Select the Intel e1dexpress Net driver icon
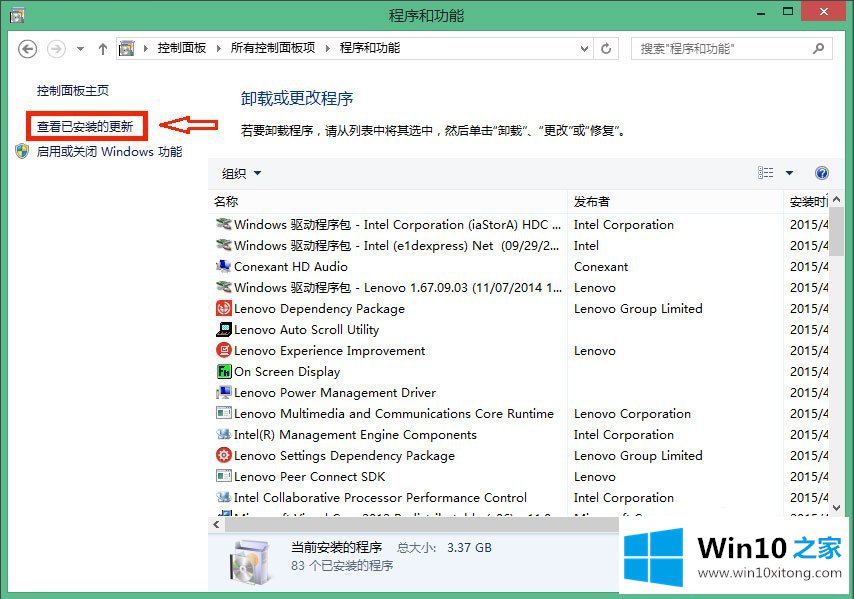 coord(223,245)
